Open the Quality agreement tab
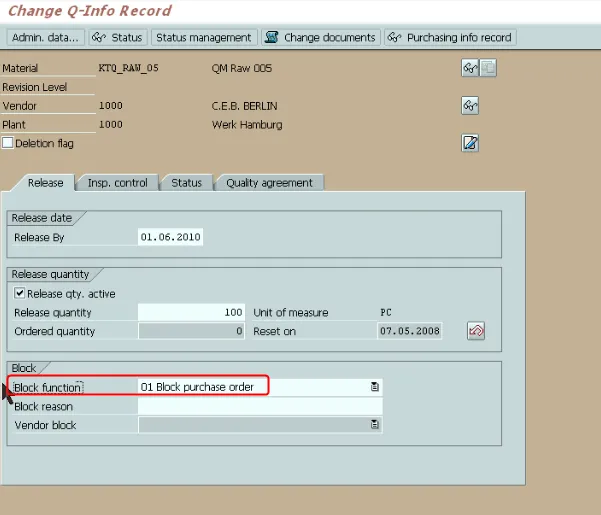Screen dimensions: 601x515 coord(269,183)
